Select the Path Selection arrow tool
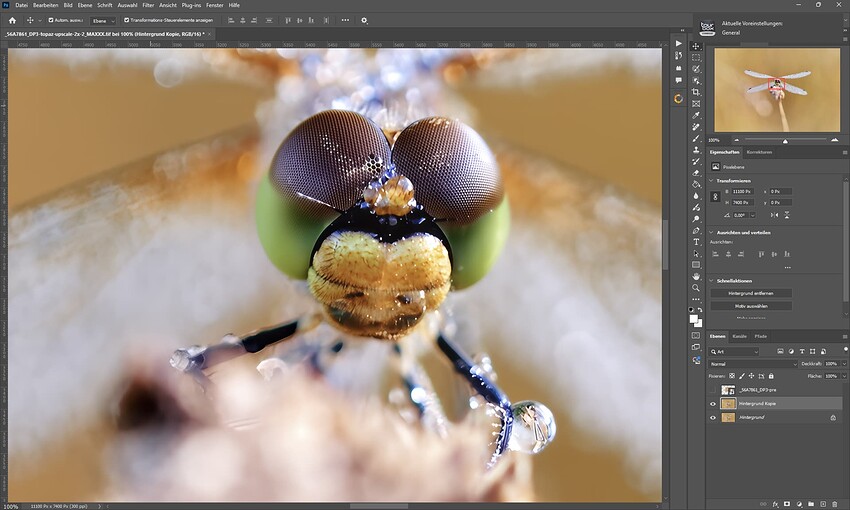The width and height of the screenshot is (850, 510). click(696, 254)
